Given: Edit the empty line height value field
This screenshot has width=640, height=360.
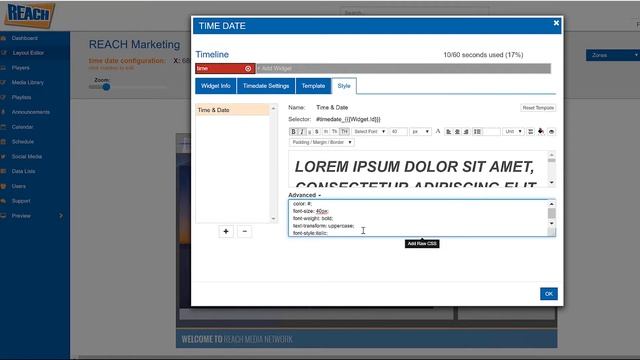Looking at the screenshot, I should pos(491,131).
